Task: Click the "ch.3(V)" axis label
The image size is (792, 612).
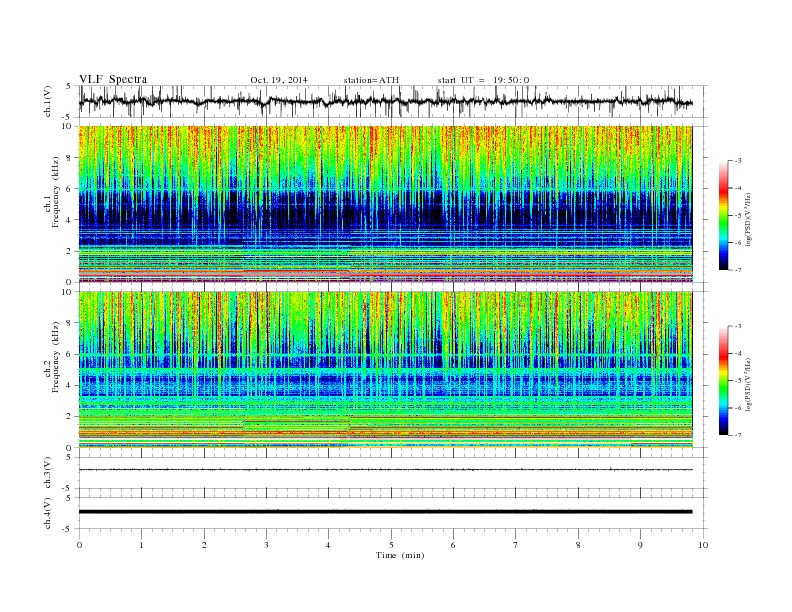Action: 48,473
